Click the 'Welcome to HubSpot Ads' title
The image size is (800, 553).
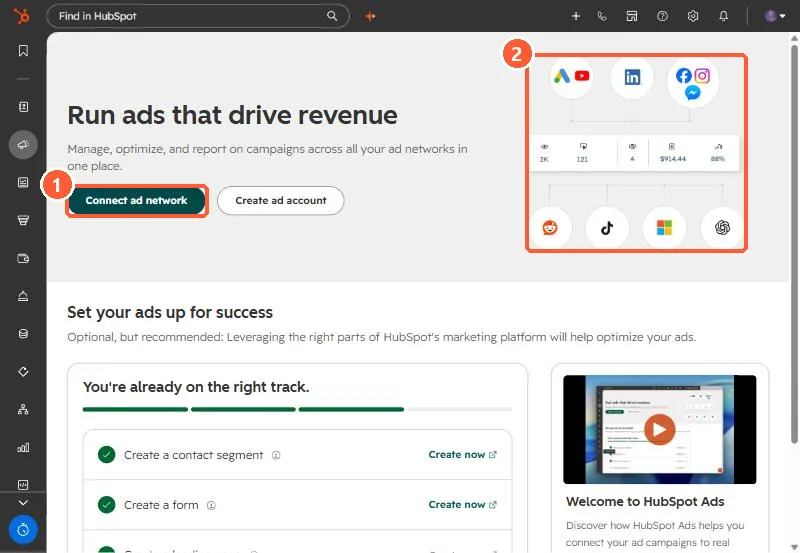click(x=645, y=501)
